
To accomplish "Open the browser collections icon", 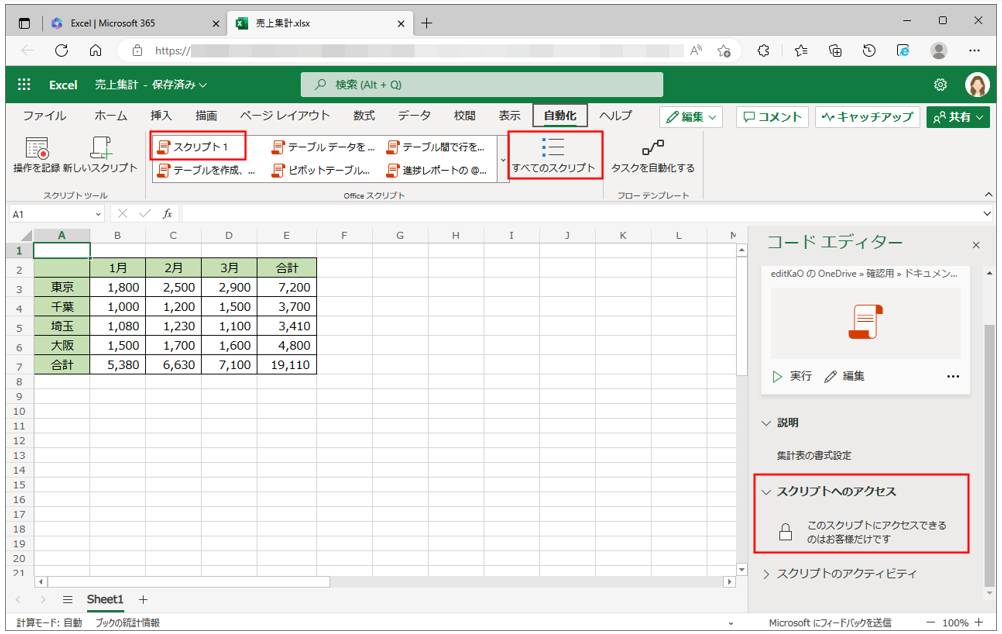I will (x=835, y=50).
